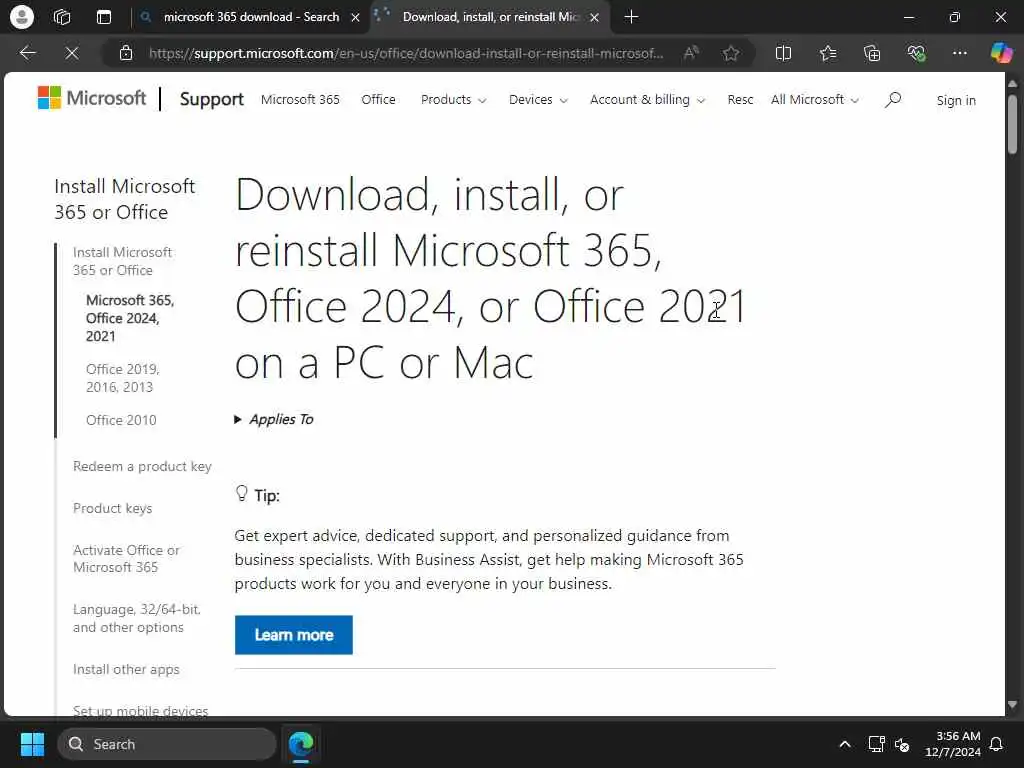
Task: Expand the Account & billing dropdown
Action: (x=647, y=99)
